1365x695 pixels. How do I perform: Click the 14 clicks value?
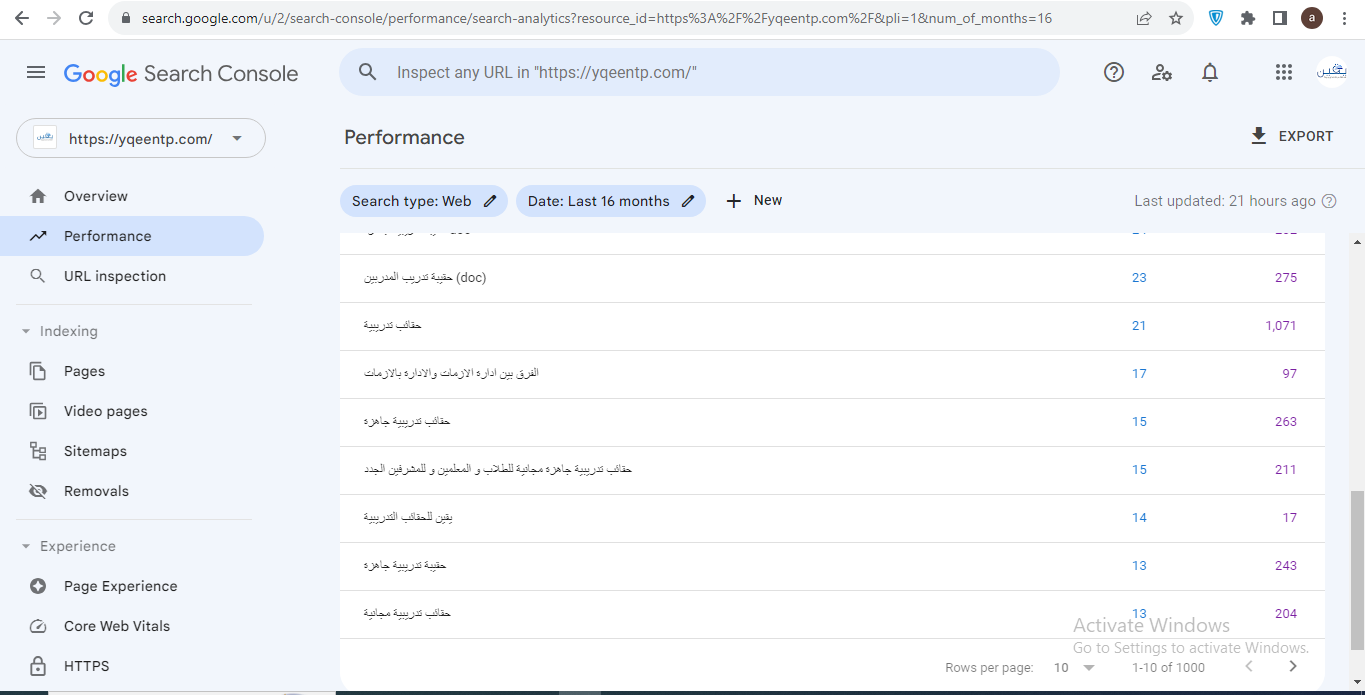click(1139, 518)
